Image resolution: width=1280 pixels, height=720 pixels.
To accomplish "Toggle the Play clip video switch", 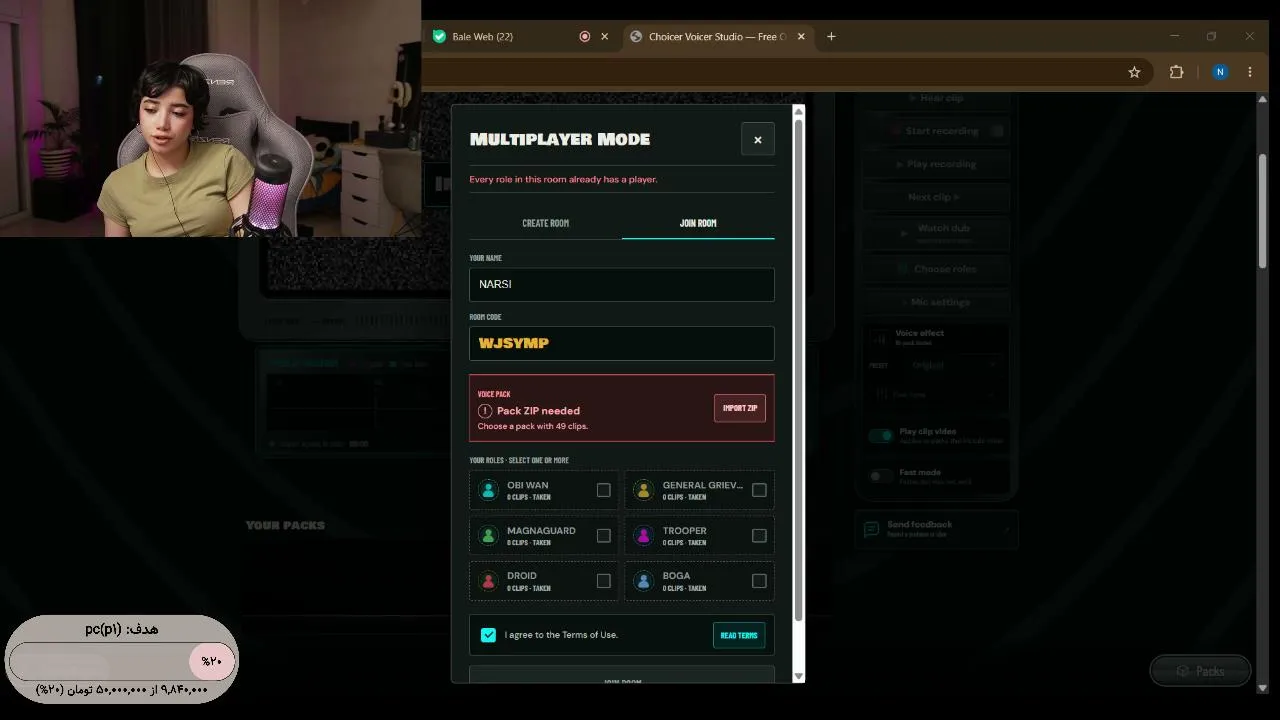I will pyautogui.click(x=880, y=436).
